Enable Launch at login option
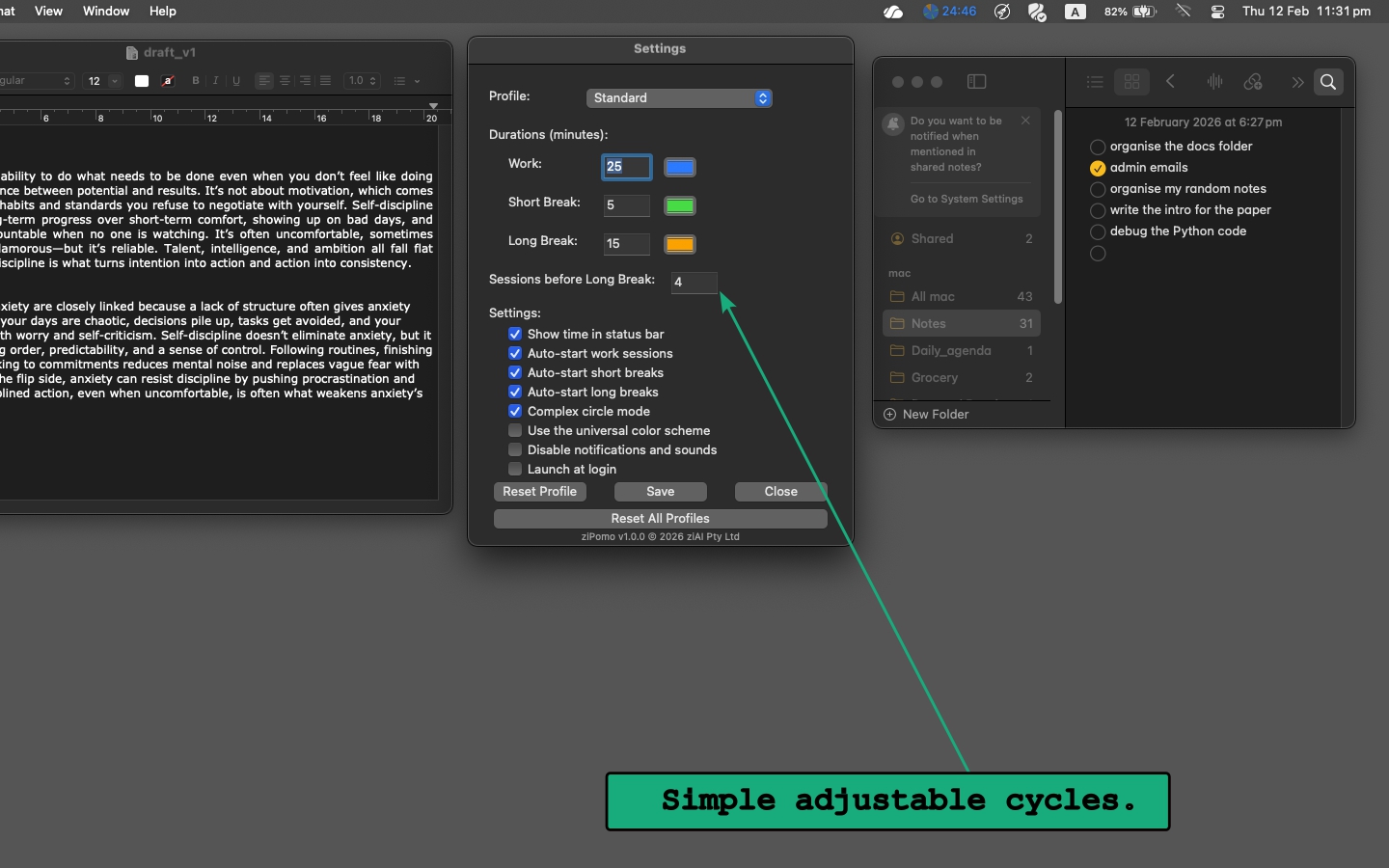This screenshot has width=1389, height=868. point(515,469)
